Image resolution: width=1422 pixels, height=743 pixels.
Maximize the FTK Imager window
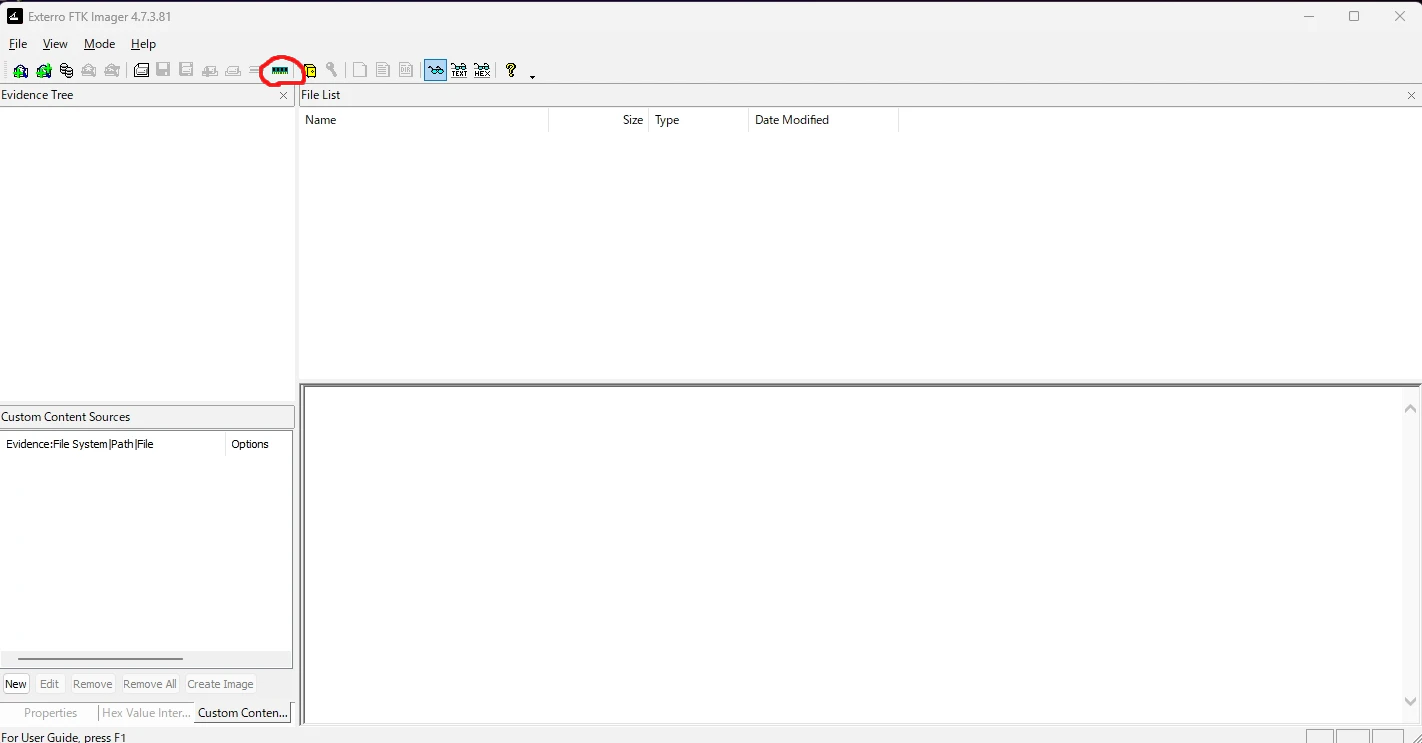click(1354, 16)
